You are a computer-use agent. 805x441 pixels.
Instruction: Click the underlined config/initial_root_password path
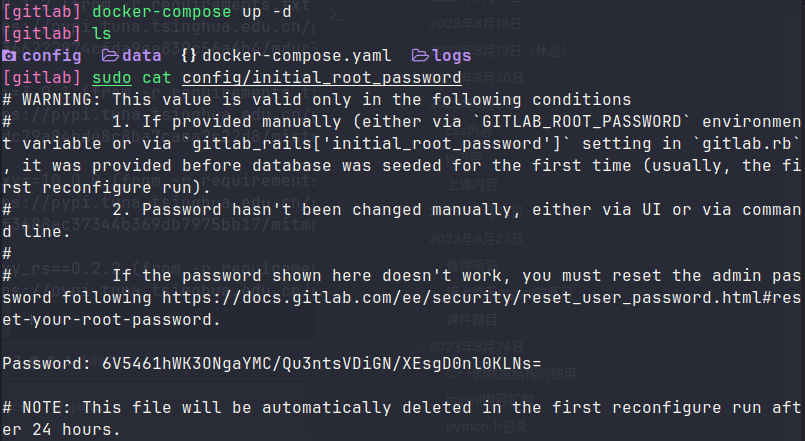[321, 77]
